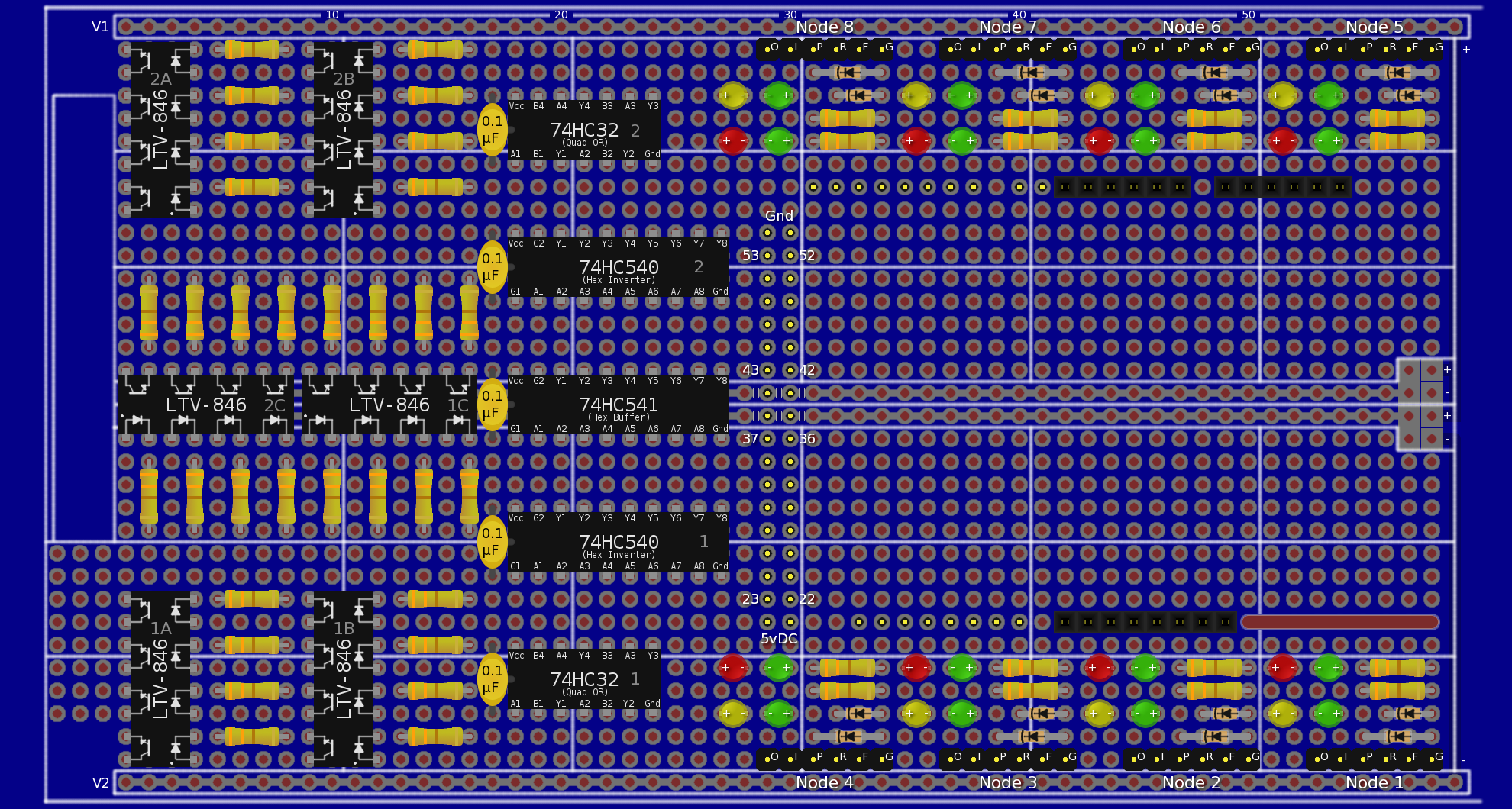Click the yellow LED above Node 3
The image size is (1512, 809).
tap(916, 714)
